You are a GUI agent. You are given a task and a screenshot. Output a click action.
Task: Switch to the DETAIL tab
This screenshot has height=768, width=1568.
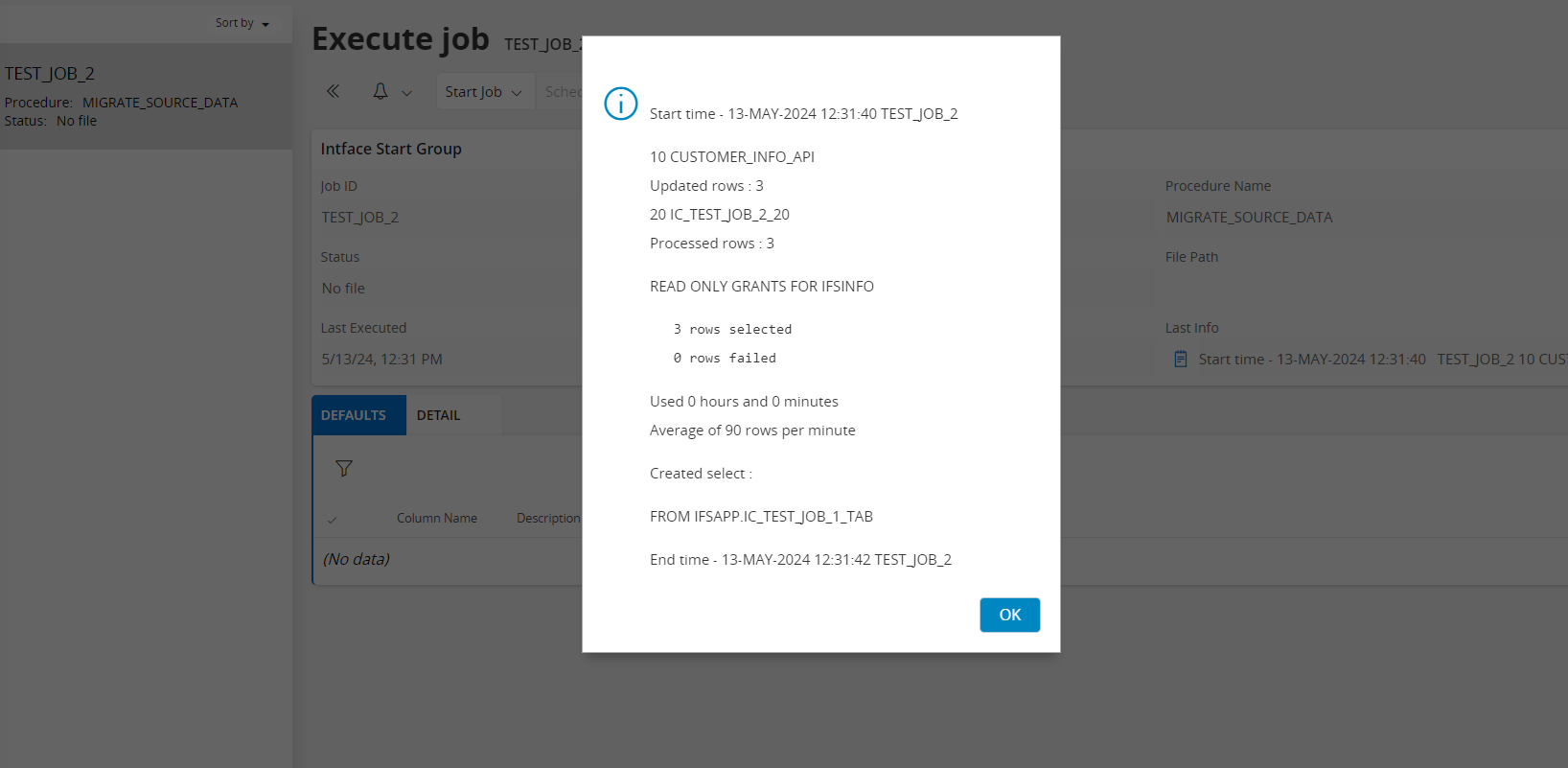438,415
